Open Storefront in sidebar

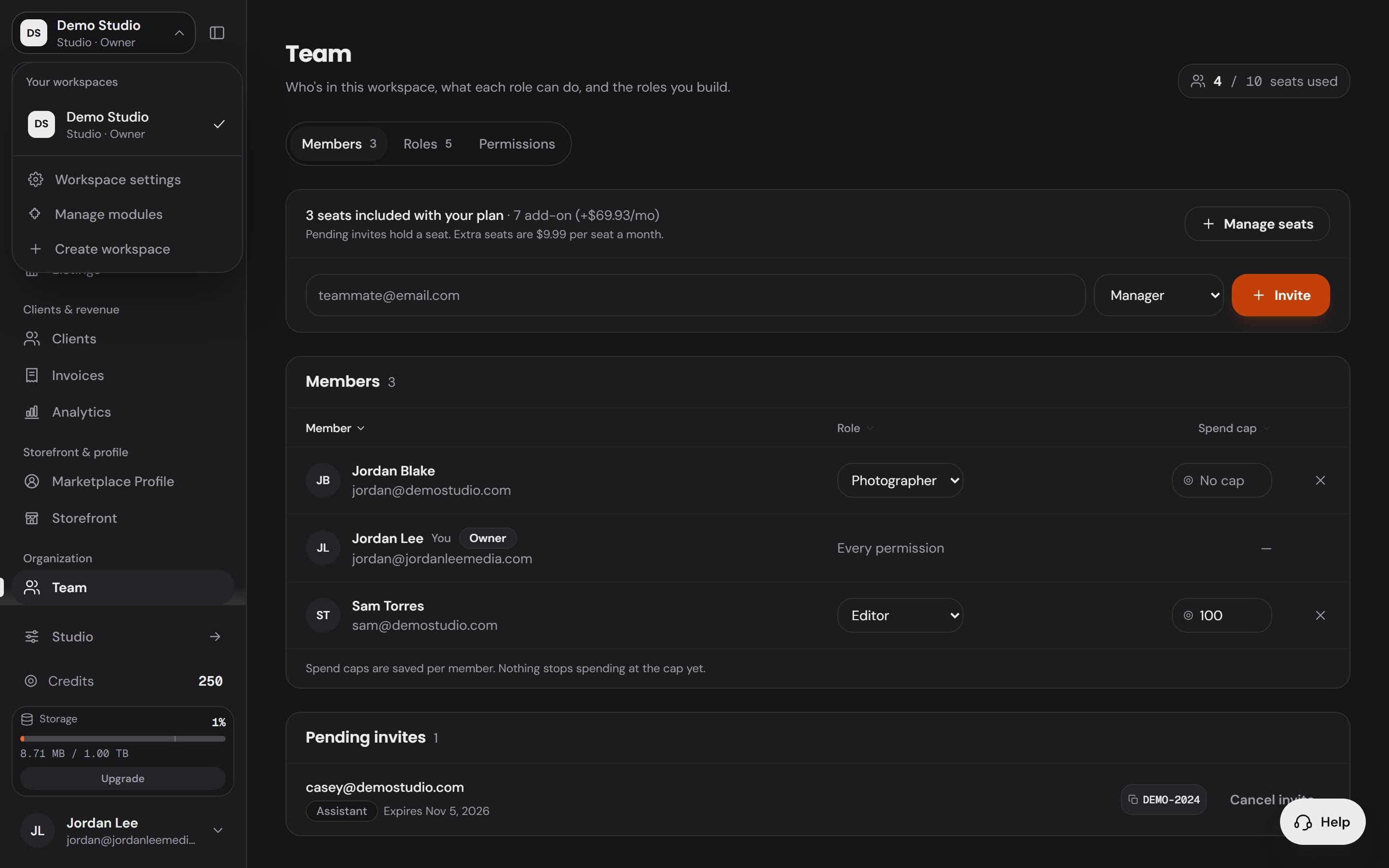[x=123, y=518]
